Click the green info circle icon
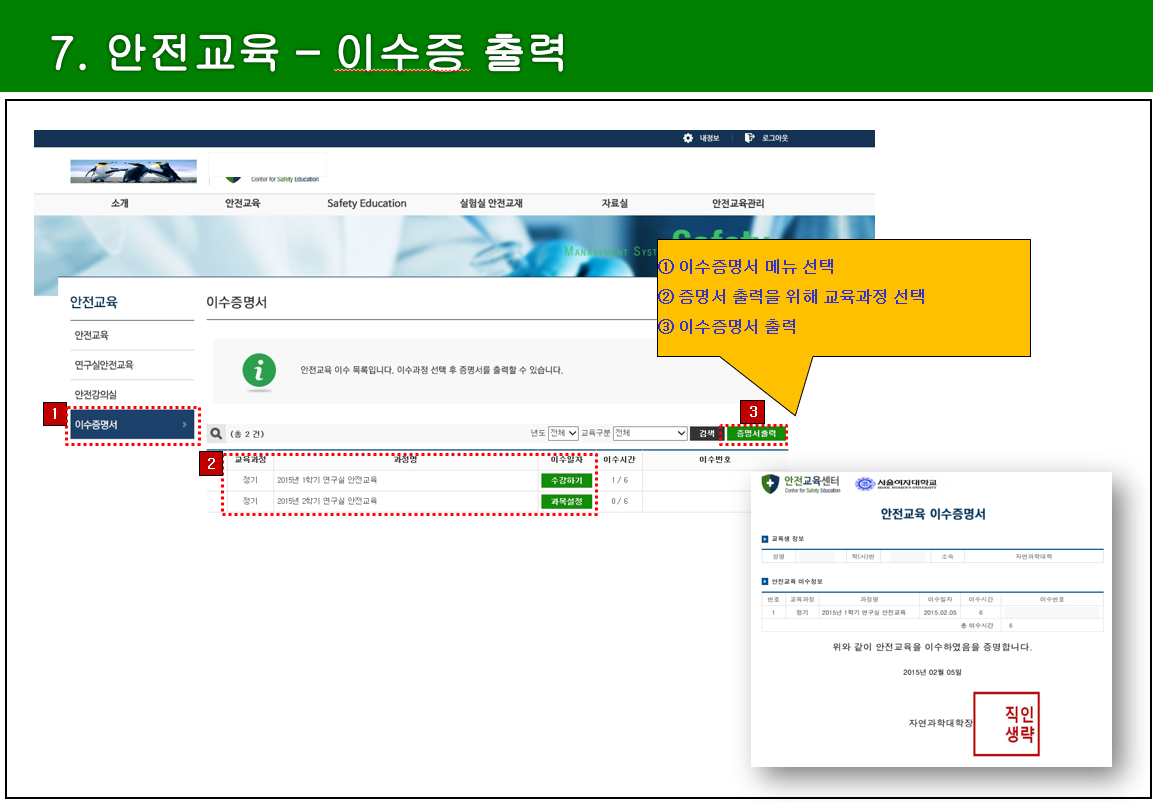 coord(259,371)
